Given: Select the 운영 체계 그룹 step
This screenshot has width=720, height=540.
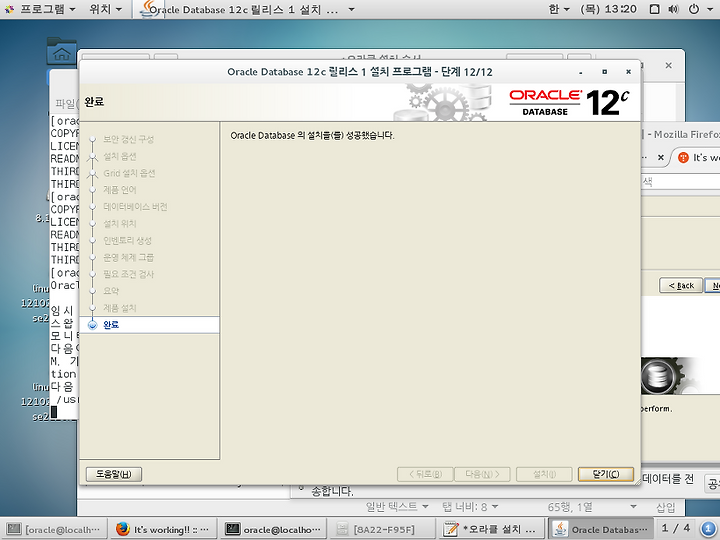Looking at the screenshot, I should (x=129, y=257).
